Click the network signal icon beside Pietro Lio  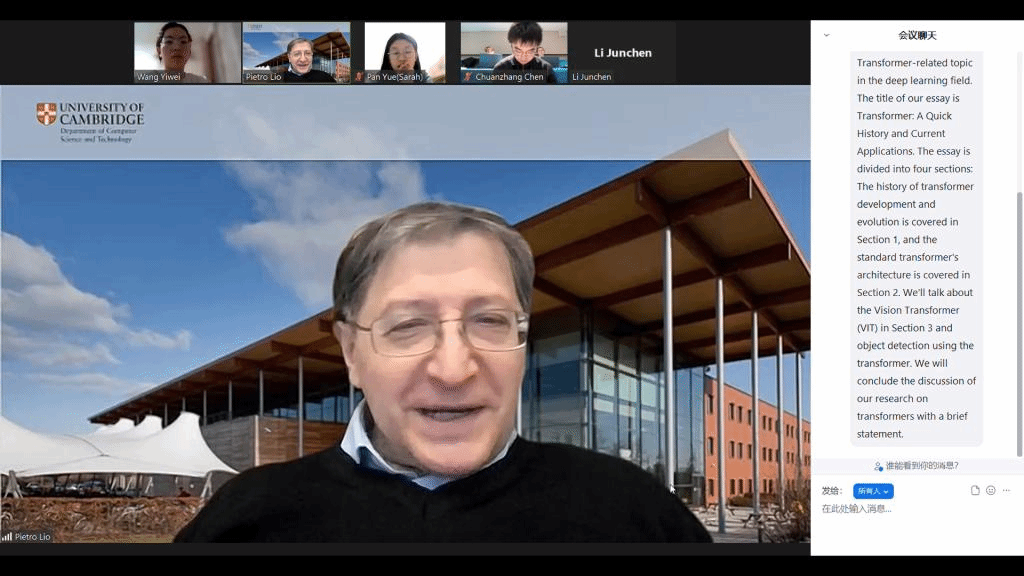[7, 537]
